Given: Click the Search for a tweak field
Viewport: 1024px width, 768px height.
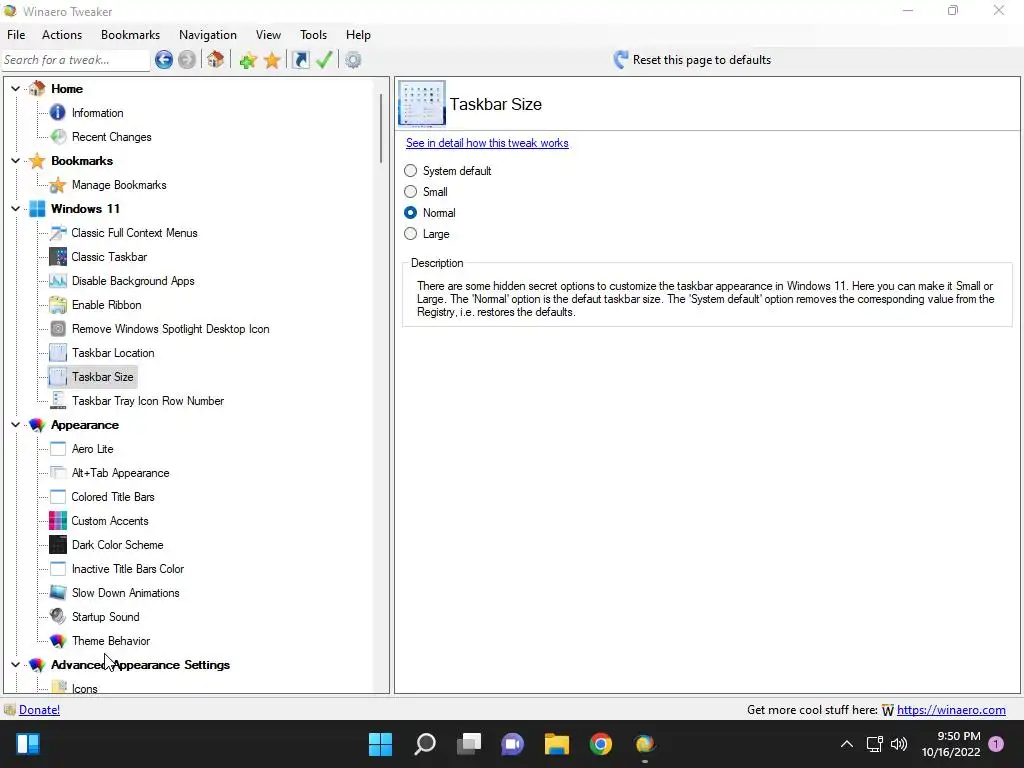Looking at the screenshot, I should pyautogui.click(x=76, y=60).
